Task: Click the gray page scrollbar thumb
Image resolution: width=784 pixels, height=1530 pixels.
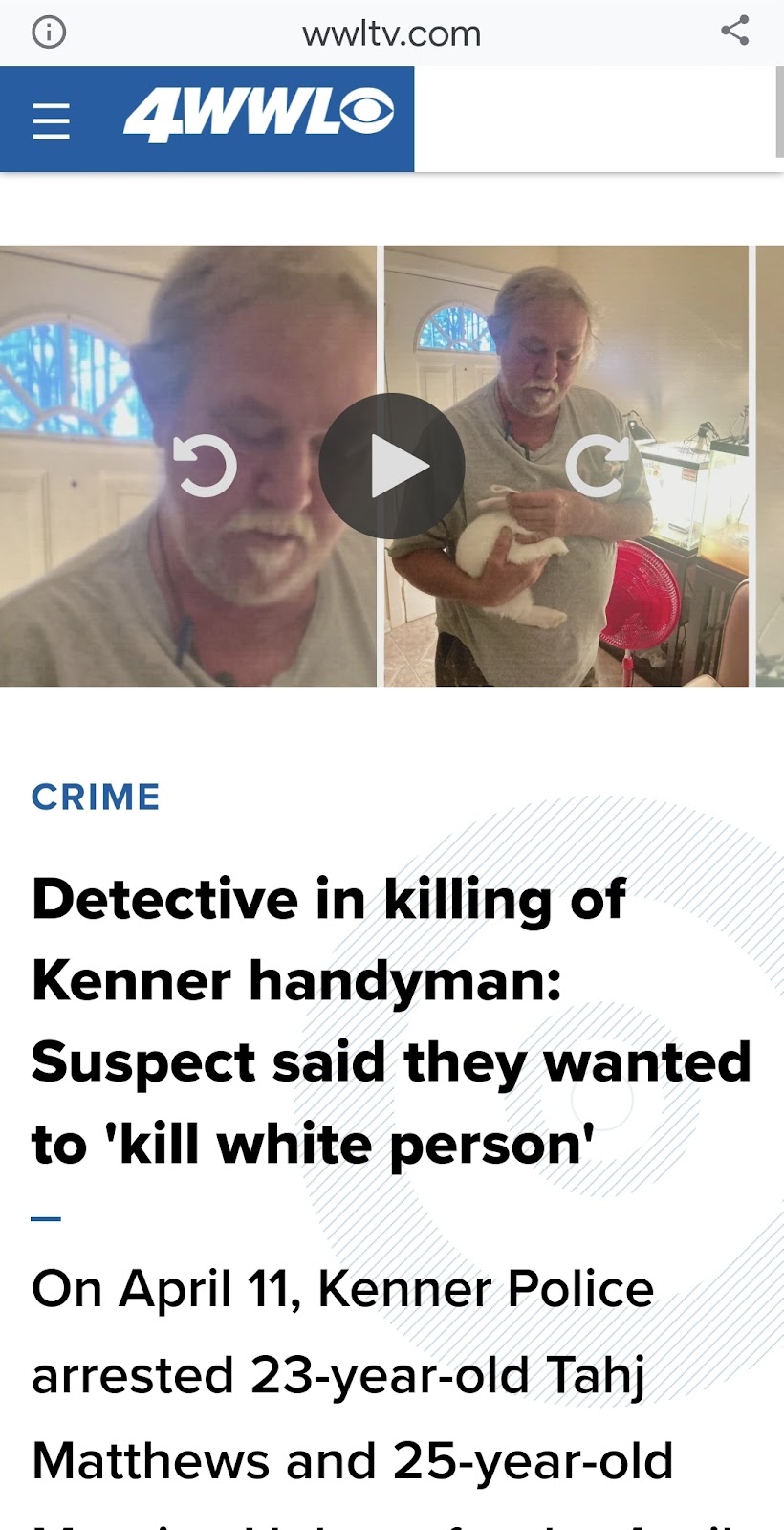Action: pyautogui.click(x=779, y=111)
